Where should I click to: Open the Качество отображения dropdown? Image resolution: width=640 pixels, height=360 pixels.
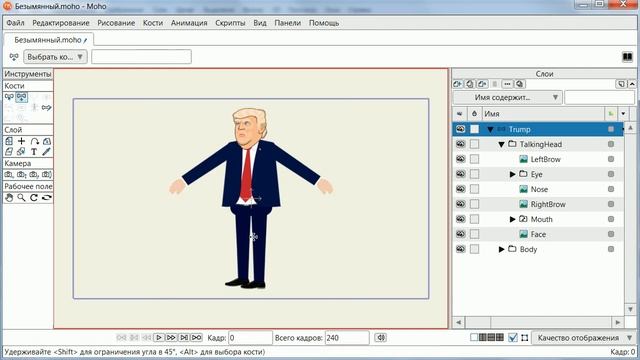(x=583, y=338)
